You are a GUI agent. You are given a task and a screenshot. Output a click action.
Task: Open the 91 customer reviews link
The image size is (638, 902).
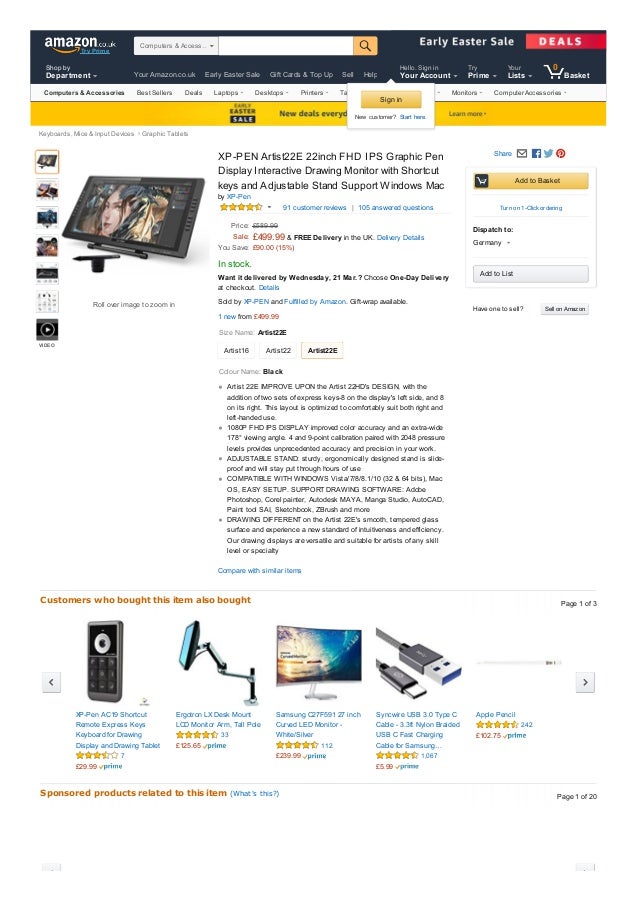point(314,208)
